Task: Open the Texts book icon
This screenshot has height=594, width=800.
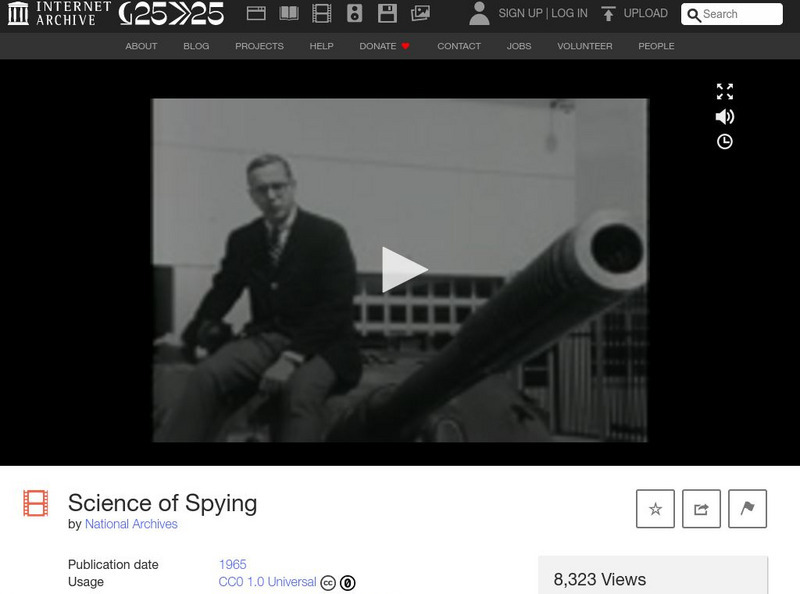Action: coord(289,13)
